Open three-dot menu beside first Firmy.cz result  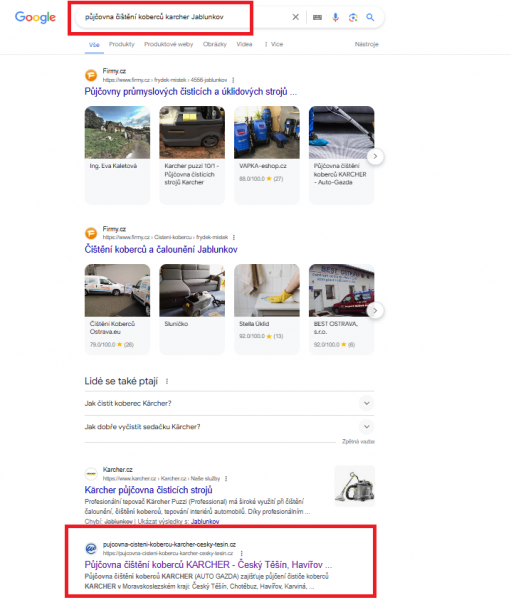coord(233,80)
